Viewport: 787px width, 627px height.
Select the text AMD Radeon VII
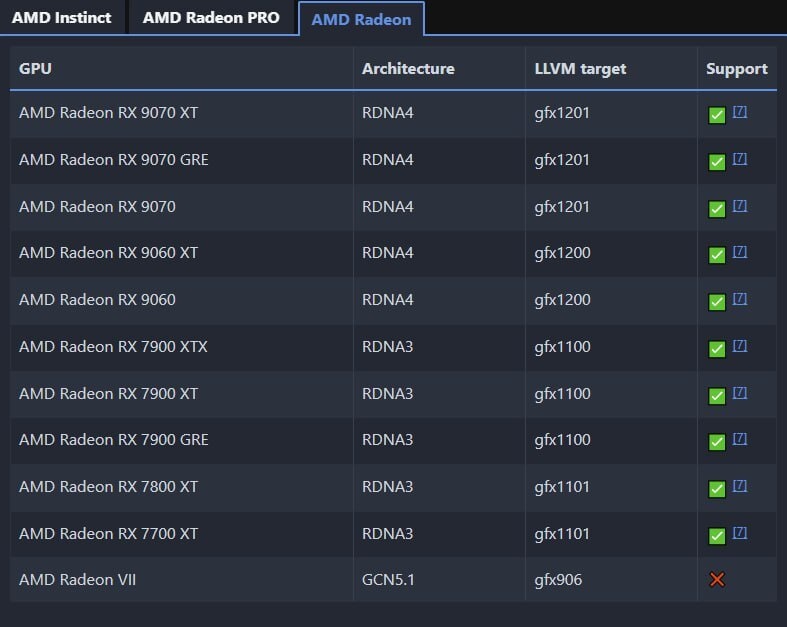(77, 580)
